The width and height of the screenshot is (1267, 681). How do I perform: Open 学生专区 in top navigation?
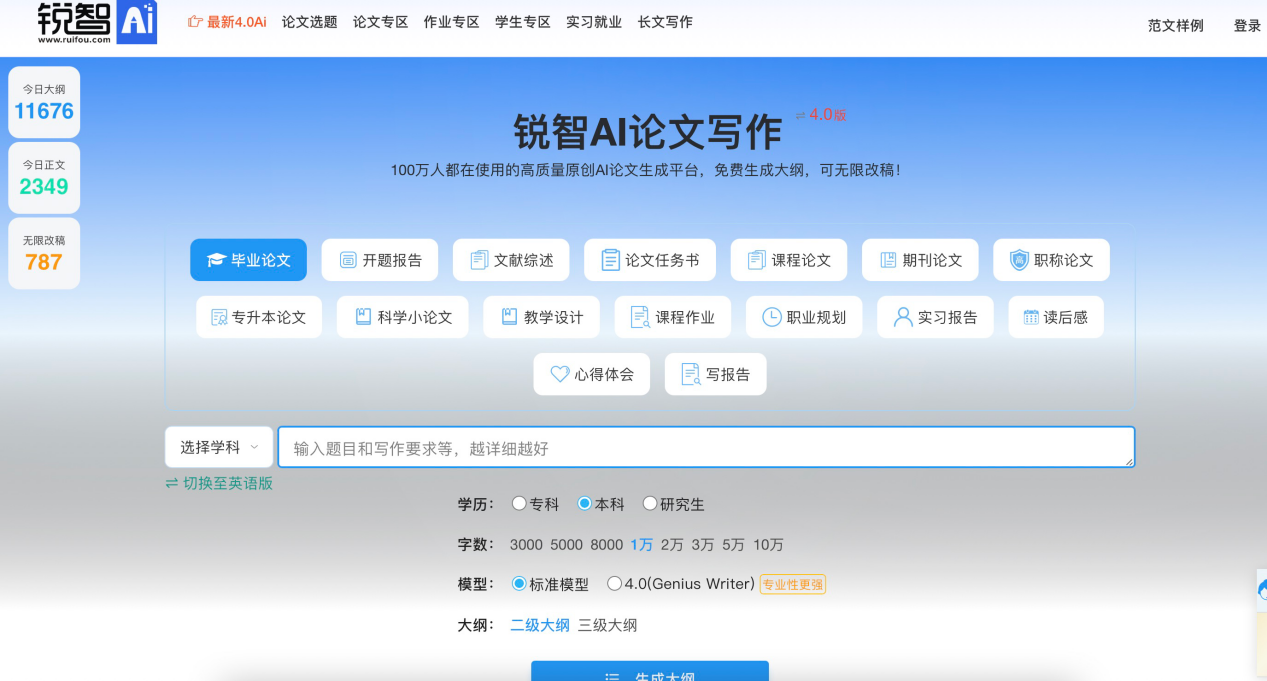pyautogui.click(x=523, y=22)
